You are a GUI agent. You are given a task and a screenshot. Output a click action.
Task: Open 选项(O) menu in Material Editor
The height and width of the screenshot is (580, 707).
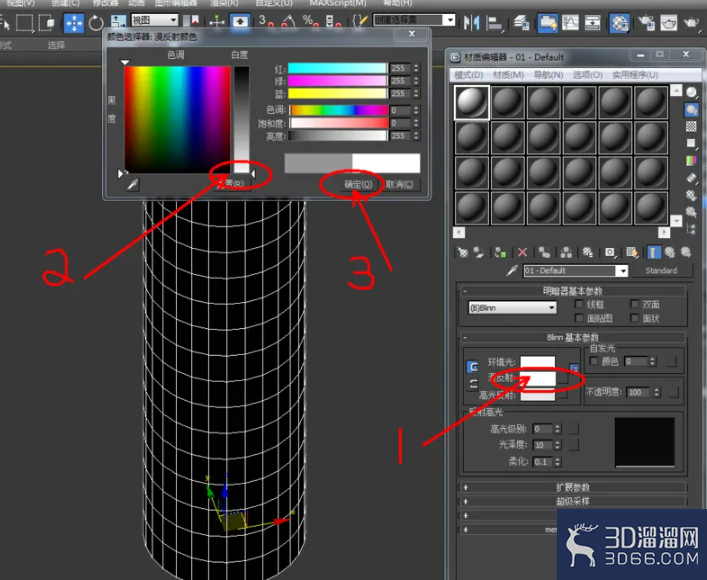(588, 75)
